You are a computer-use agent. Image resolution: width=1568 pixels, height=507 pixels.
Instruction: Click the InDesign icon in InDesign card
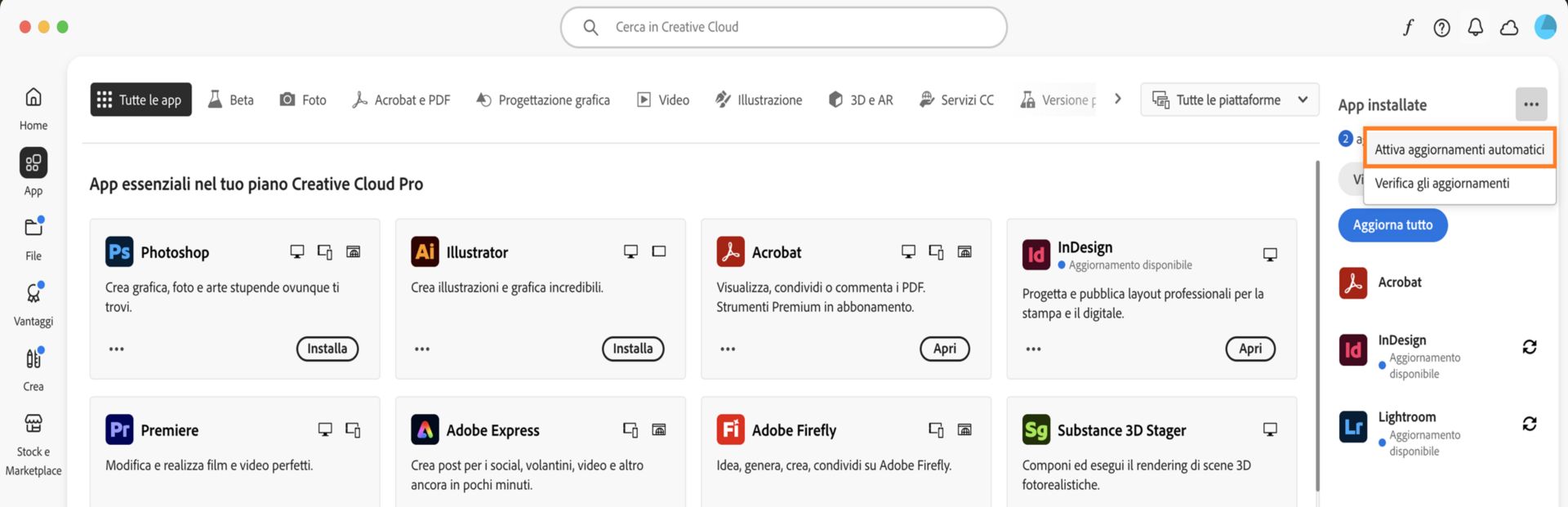(1036, 255)
